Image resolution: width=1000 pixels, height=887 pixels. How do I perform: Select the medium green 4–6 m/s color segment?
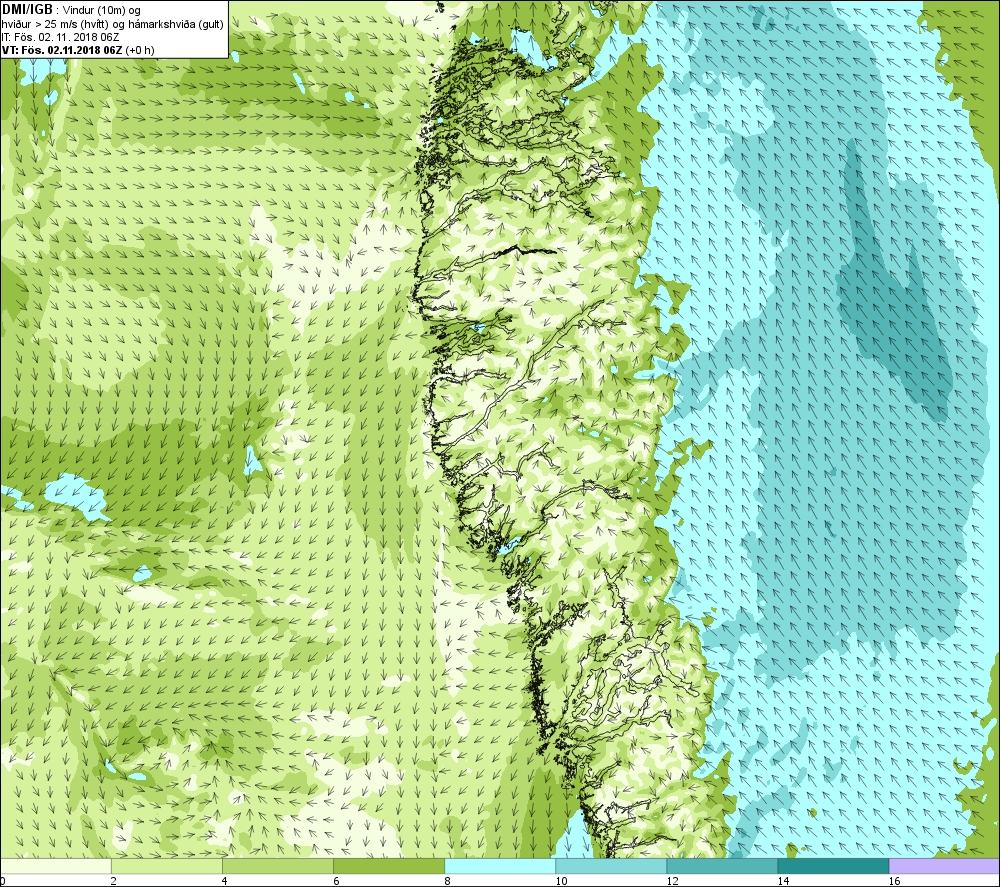pos(277,866)
